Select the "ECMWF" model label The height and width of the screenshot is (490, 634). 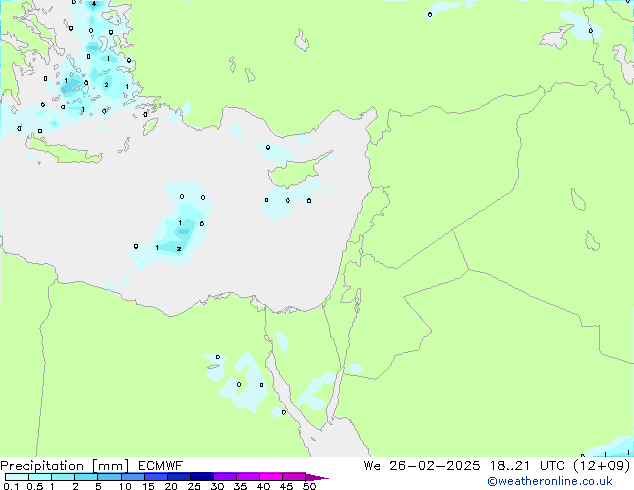tap(161, 466)
